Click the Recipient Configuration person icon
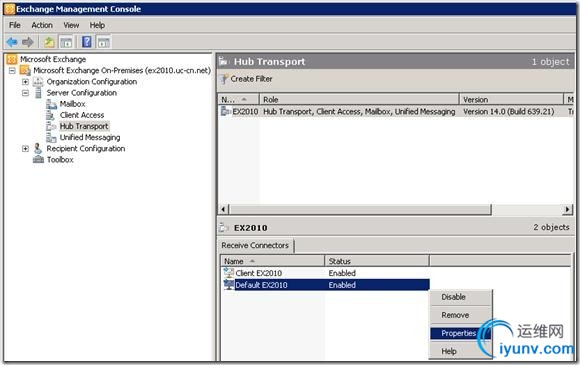Image resolution: width=580 pixels, height=365 pixels. pyautogui.click(x=38, y=149)
